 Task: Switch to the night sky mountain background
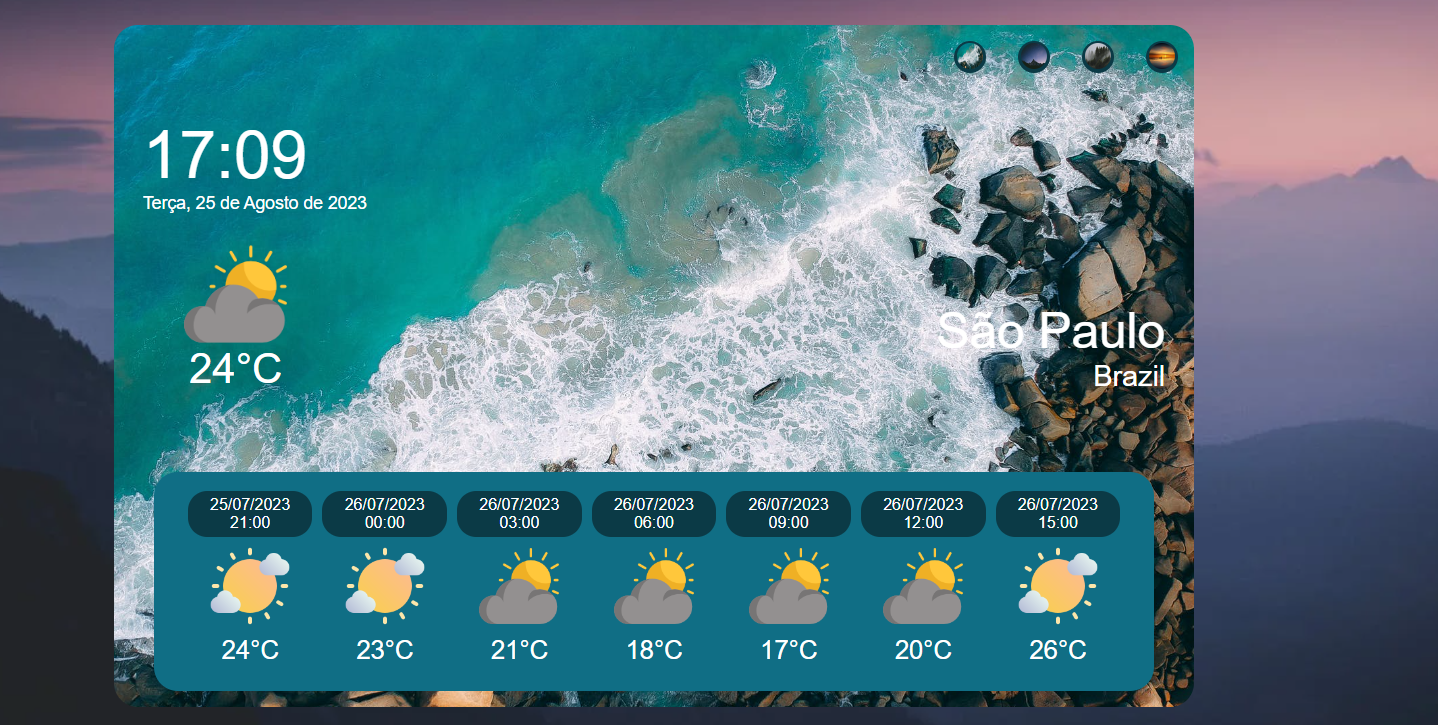(x=1033, y=57)
